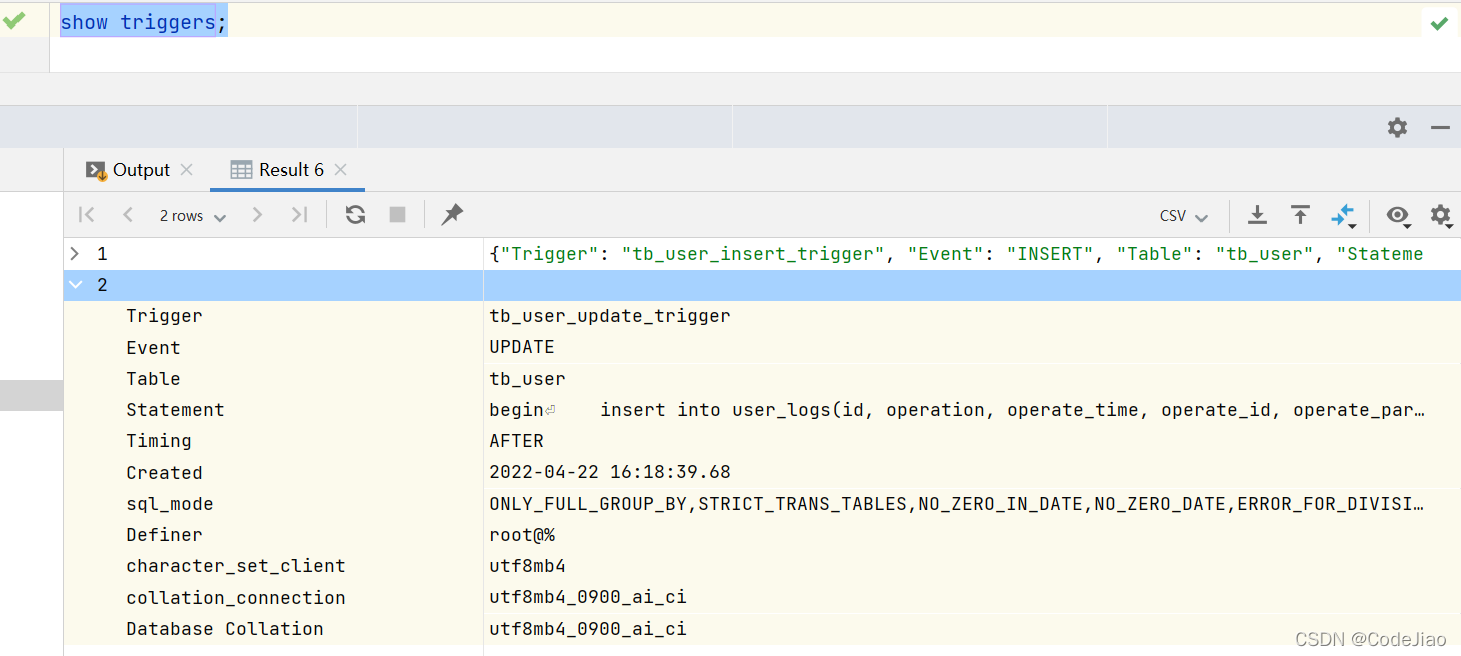Click the reload page refresh icon

[x=355, y=215]
